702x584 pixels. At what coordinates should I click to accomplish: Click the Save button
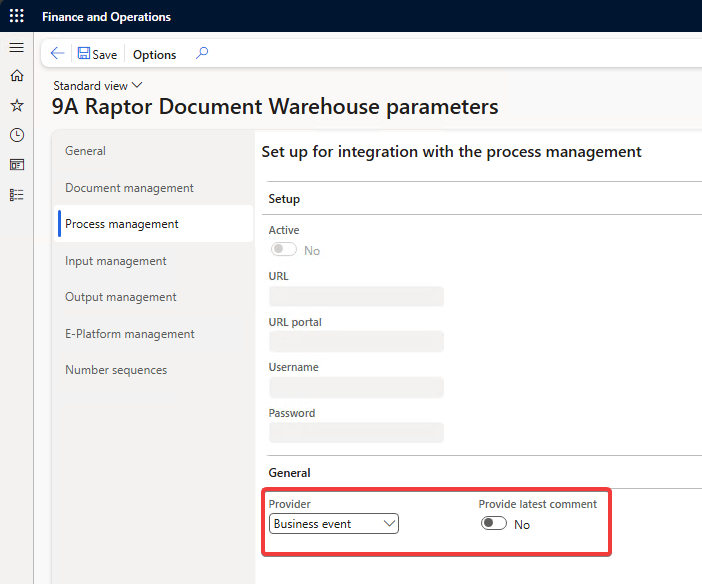click(x=97, y=54)
